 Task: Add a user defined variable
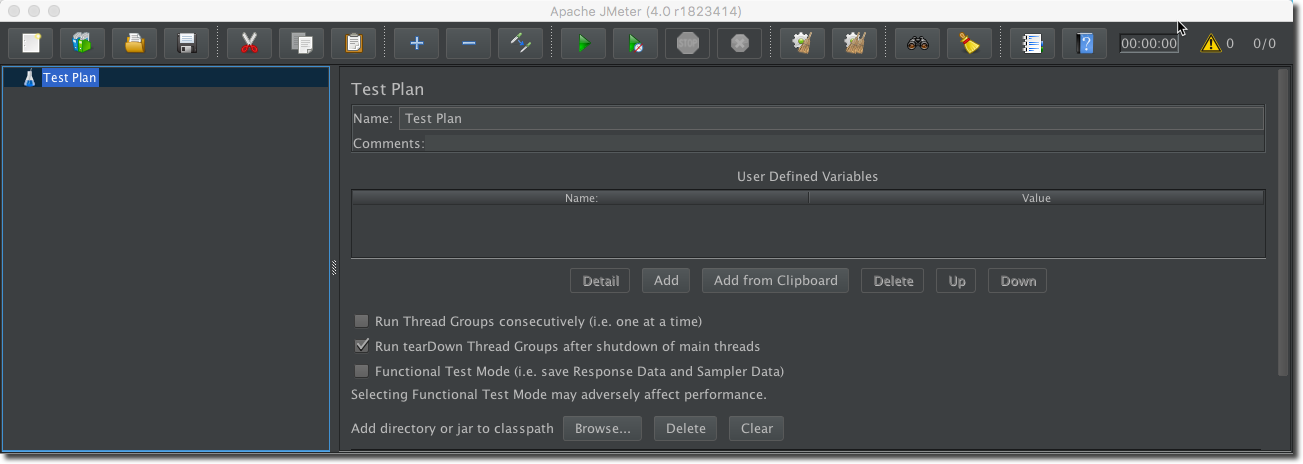coord(666,281)
